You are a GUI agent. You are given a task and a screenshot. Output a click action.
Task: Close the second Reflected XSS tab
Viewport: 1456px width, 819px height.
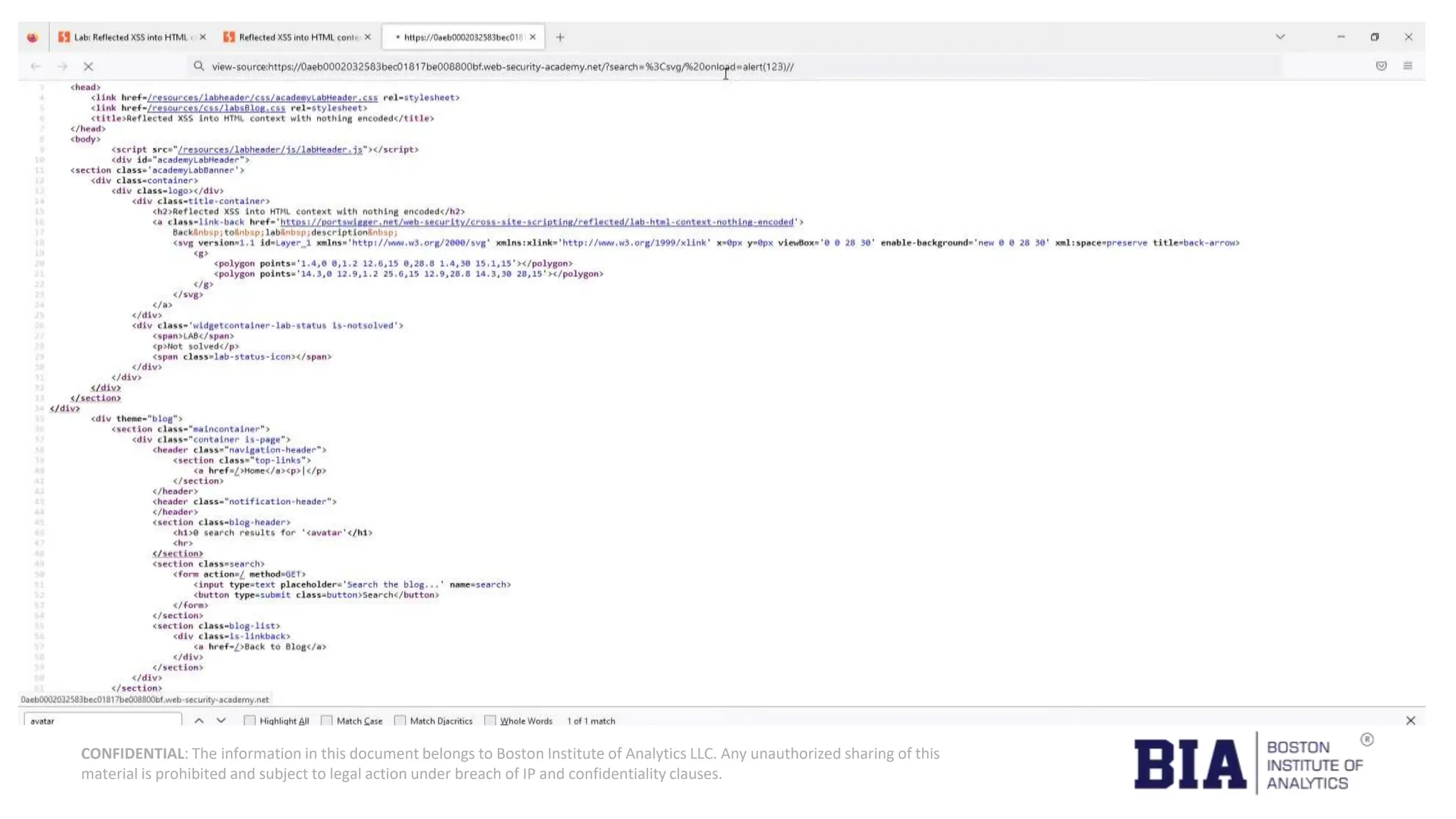(368, 37)
